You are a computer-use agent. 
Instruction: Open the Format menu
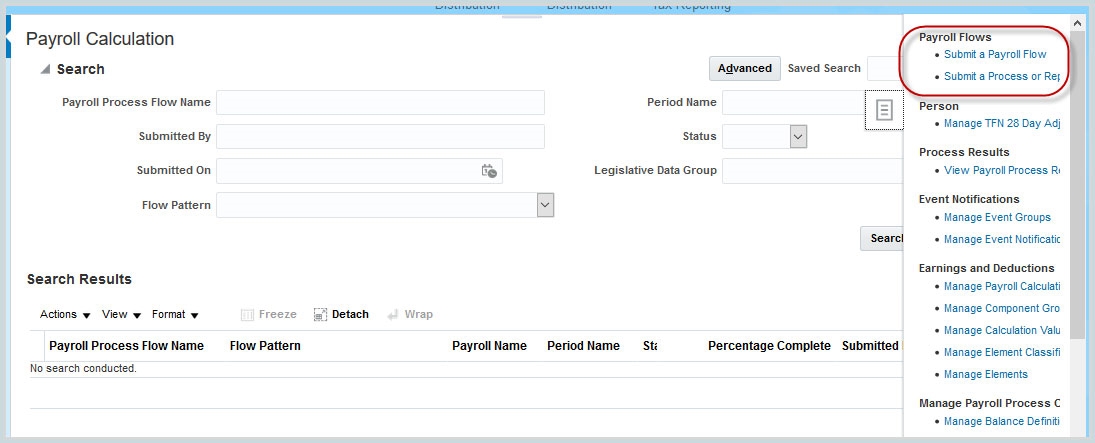pos(175,314)
